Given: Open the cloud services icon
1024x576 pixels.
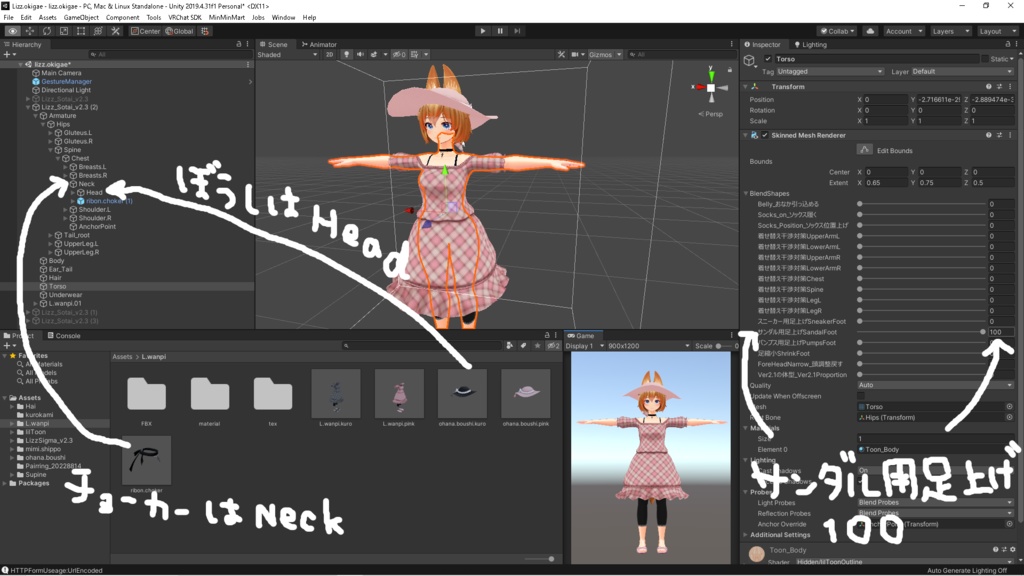Looking at the screenshot, I should pyautogui.click(x=870, y=31).
